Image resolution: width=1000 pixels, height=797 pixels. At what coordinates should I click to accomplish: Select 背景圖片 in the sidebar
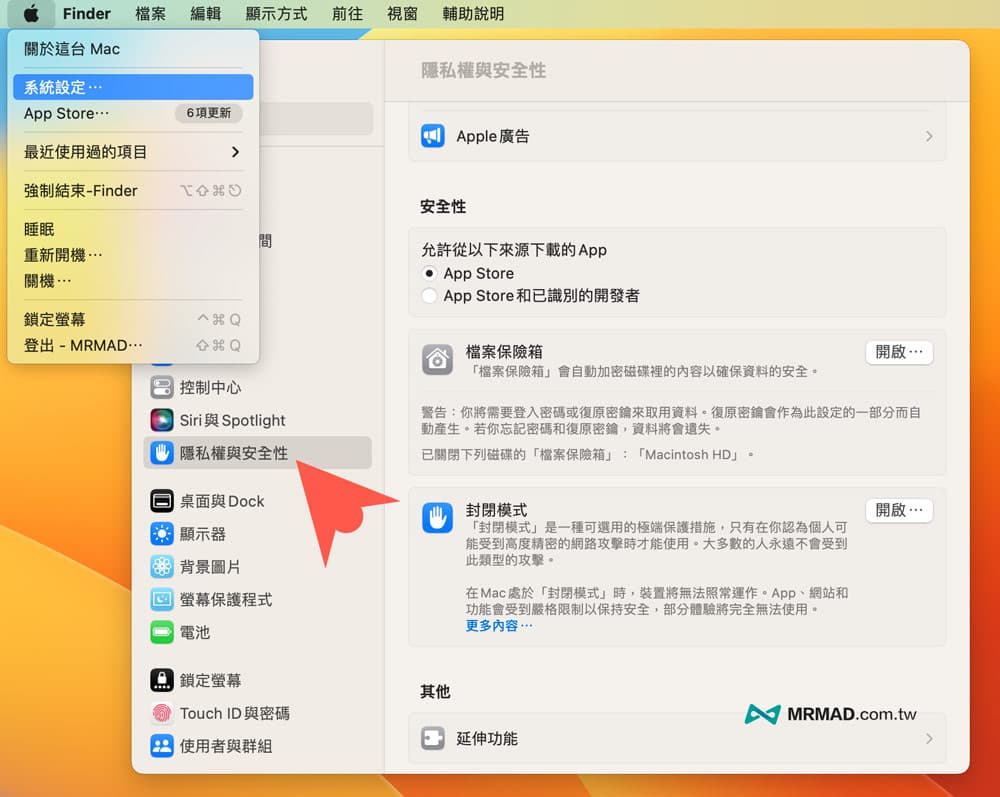[x=258, y=567]
